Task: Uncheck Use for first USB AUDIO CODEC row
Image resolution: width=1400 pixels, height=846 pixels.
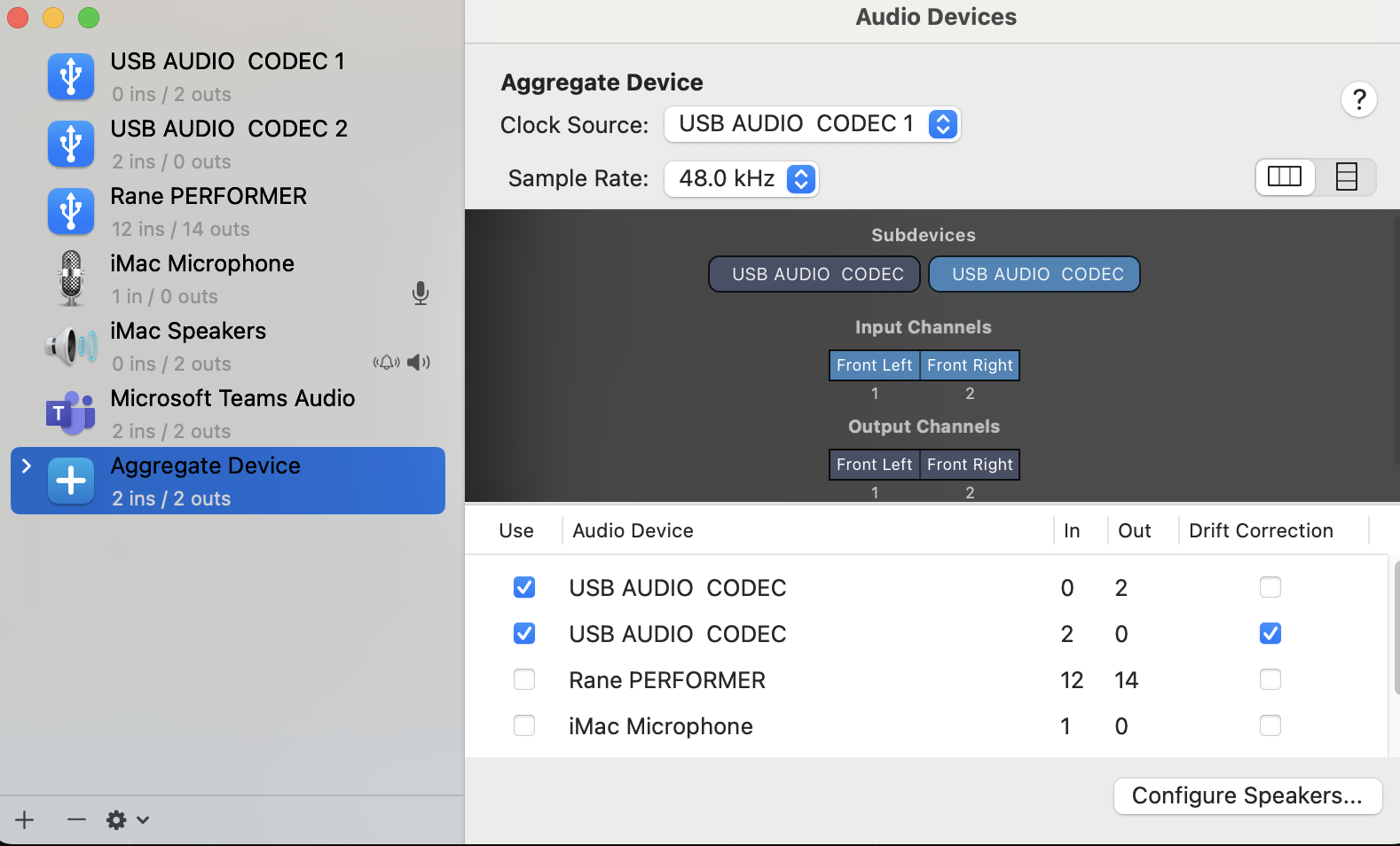Action: (x=524, y=587)
